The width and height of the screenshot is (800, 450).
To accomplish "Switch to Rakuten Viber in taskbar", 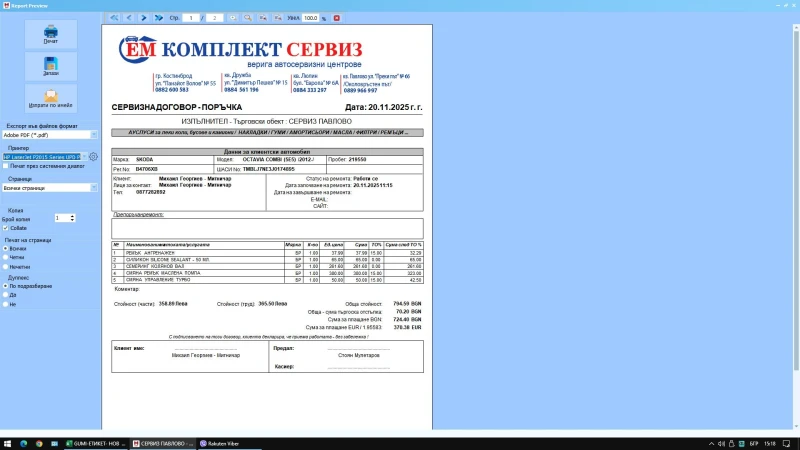I will [x=225, y=442].
